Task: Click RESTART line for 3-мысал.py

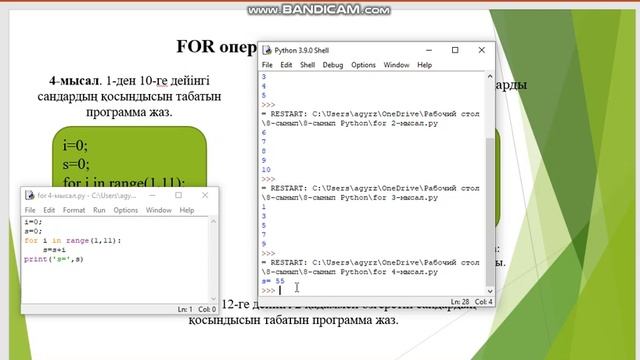Action: (371, 193)
